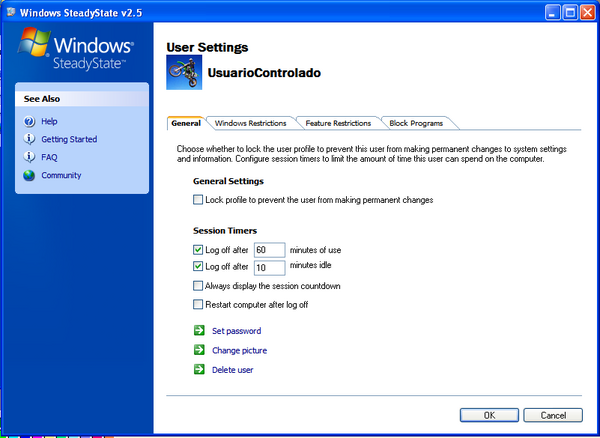The width and height of the screenshot is (600, 438).
Task: Check Restart computer after log off
Action: [x=198, y=304]
